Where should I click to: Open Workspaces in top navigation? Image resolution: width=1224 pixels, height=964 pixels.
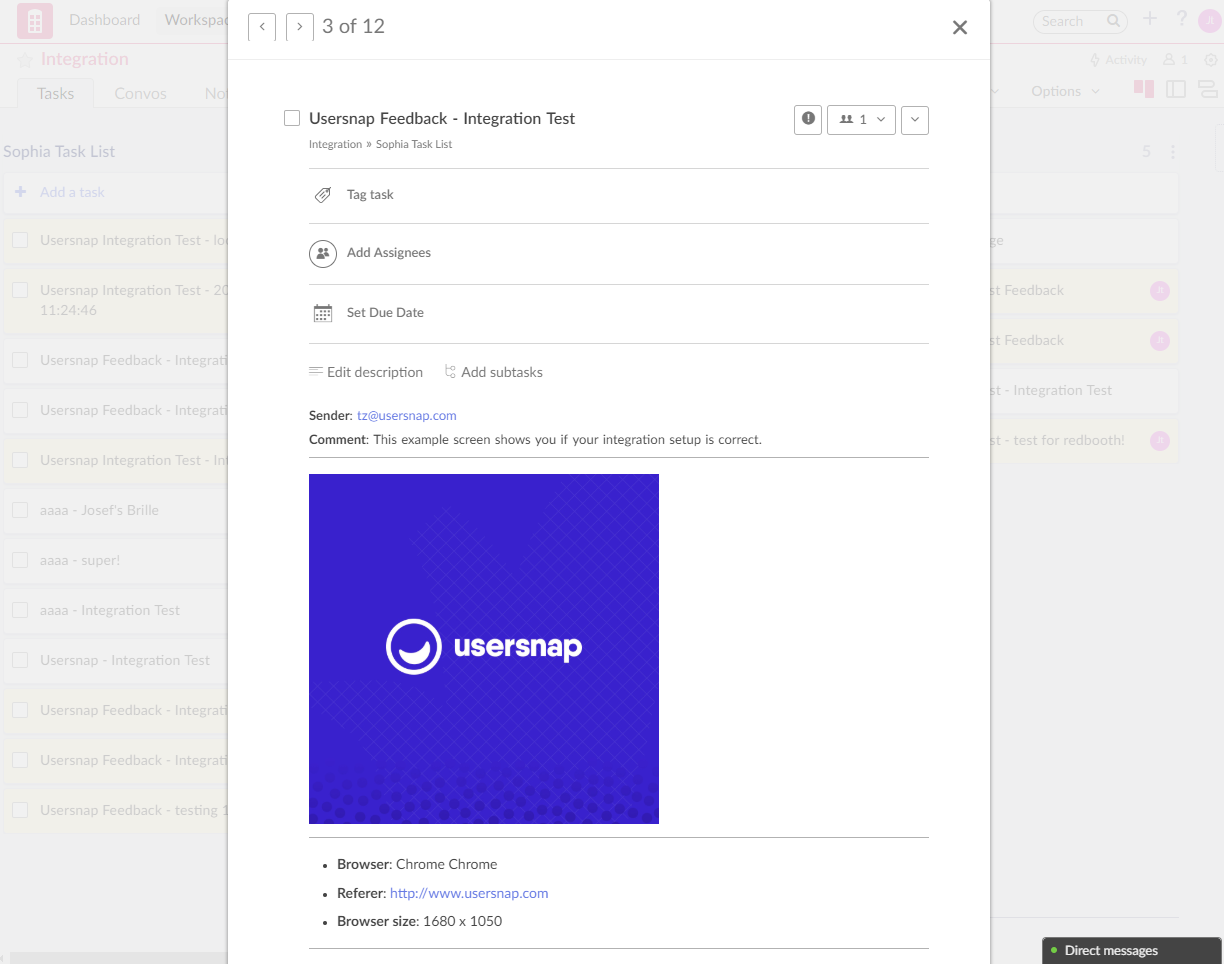[x=196, y=20]
